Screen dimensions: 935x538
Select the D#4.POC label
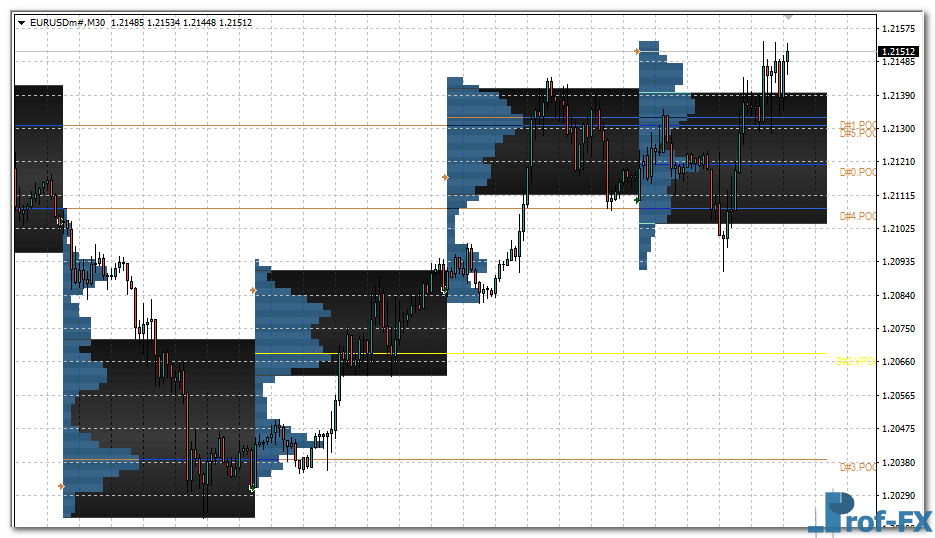point(857,216)
